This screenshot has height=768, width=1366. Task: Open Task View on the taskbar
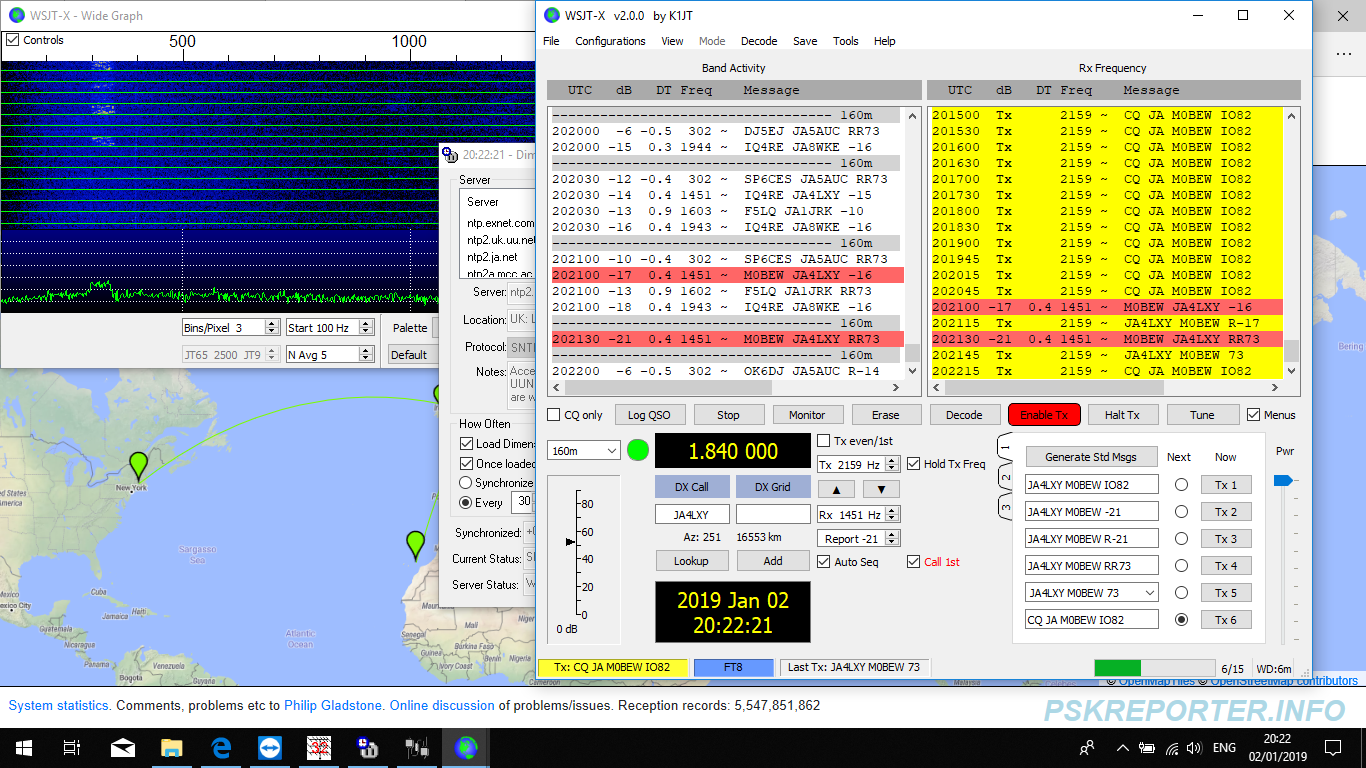pyautogui.click(x=72, y=747)
